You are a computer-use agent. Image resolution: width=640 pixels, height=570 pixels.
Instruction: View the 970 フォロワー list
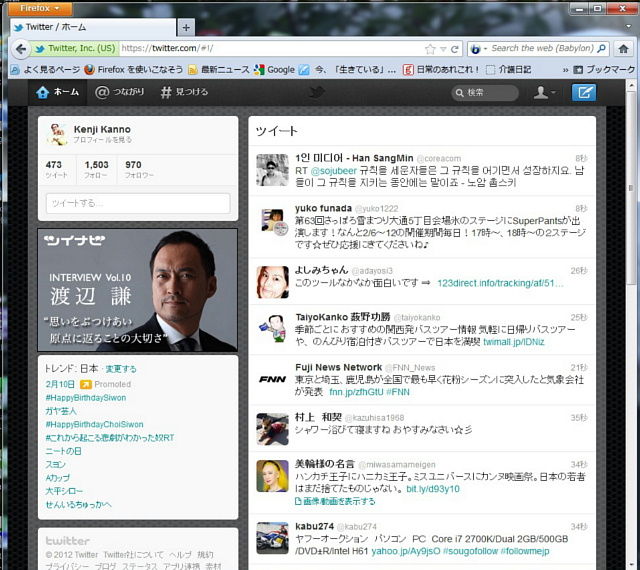coord(139,169)
